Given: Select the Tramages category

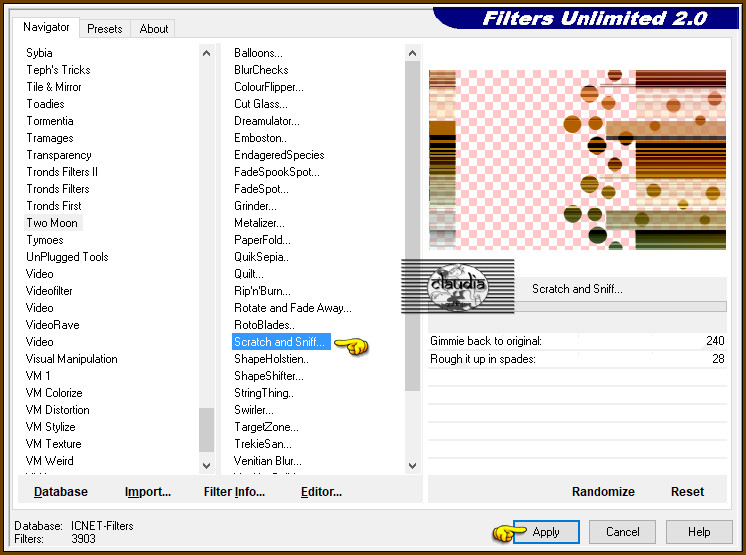Looking at the screenshot, I should click(49, 138).
